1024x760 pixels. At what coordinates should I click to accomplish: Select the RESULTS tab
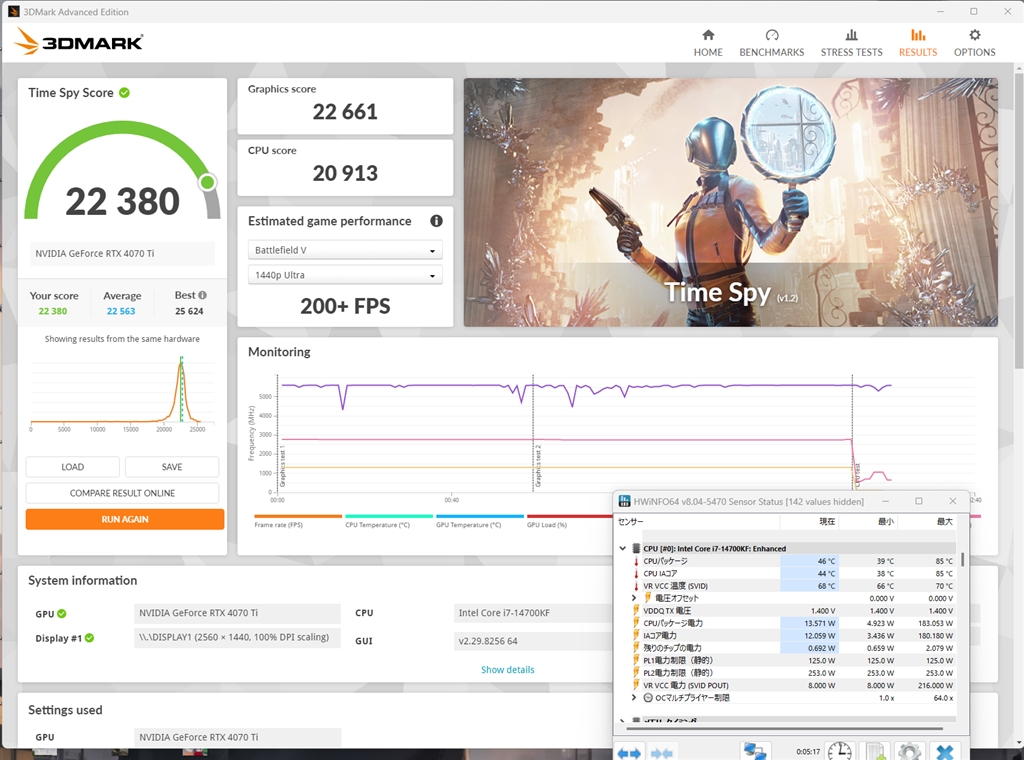918,43
